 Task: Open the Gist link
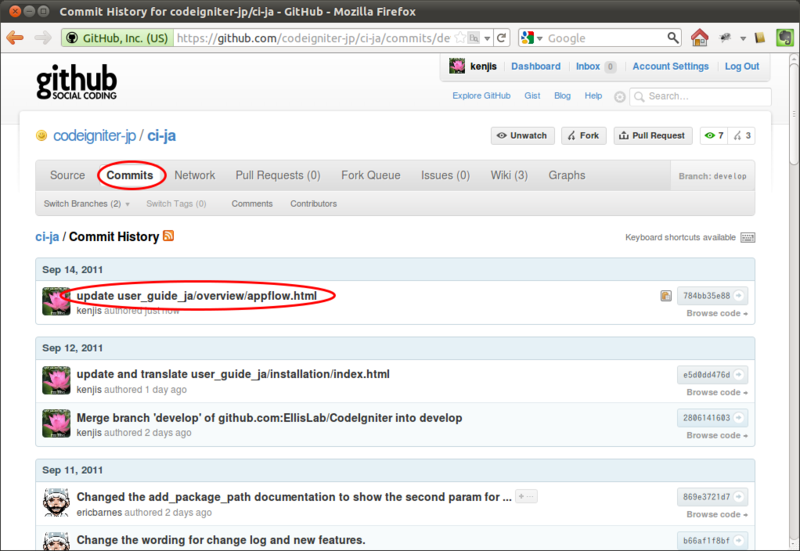pyautogui.click(x=532, y=96)
